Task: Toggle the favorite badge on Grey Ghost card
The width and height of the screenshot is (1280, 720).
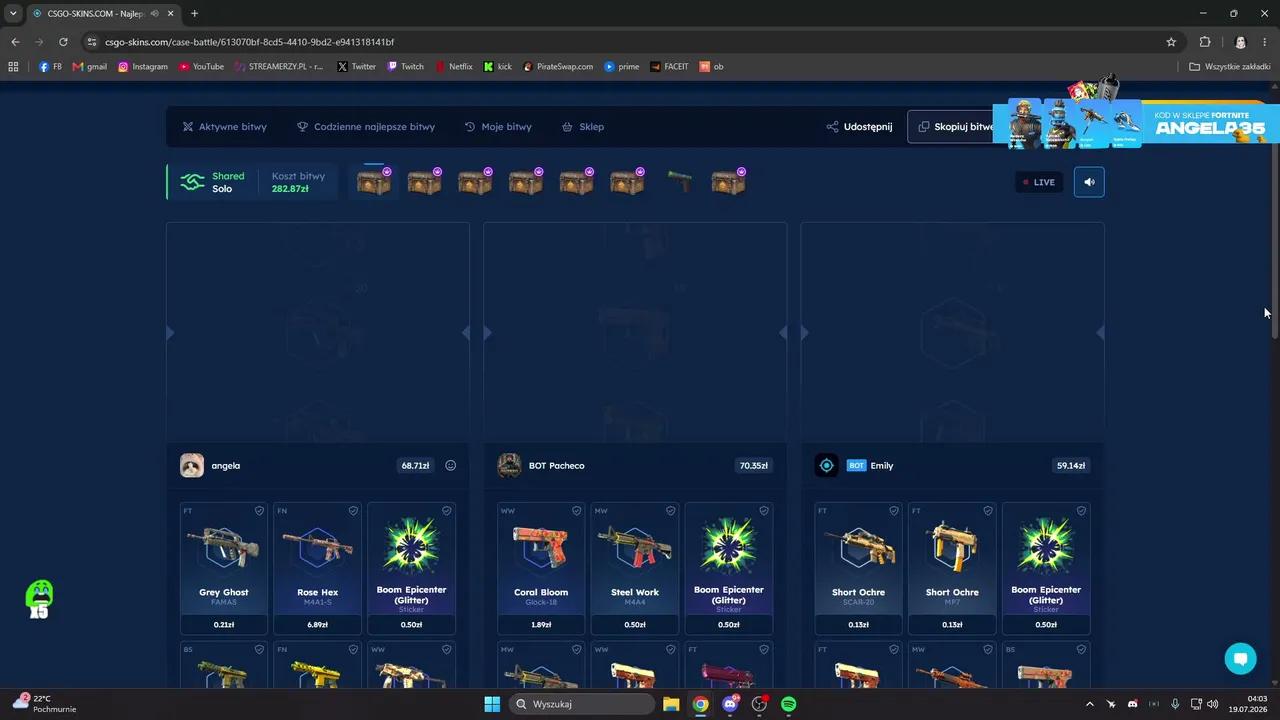Action: pyautogui.click(x=259, y=511)
